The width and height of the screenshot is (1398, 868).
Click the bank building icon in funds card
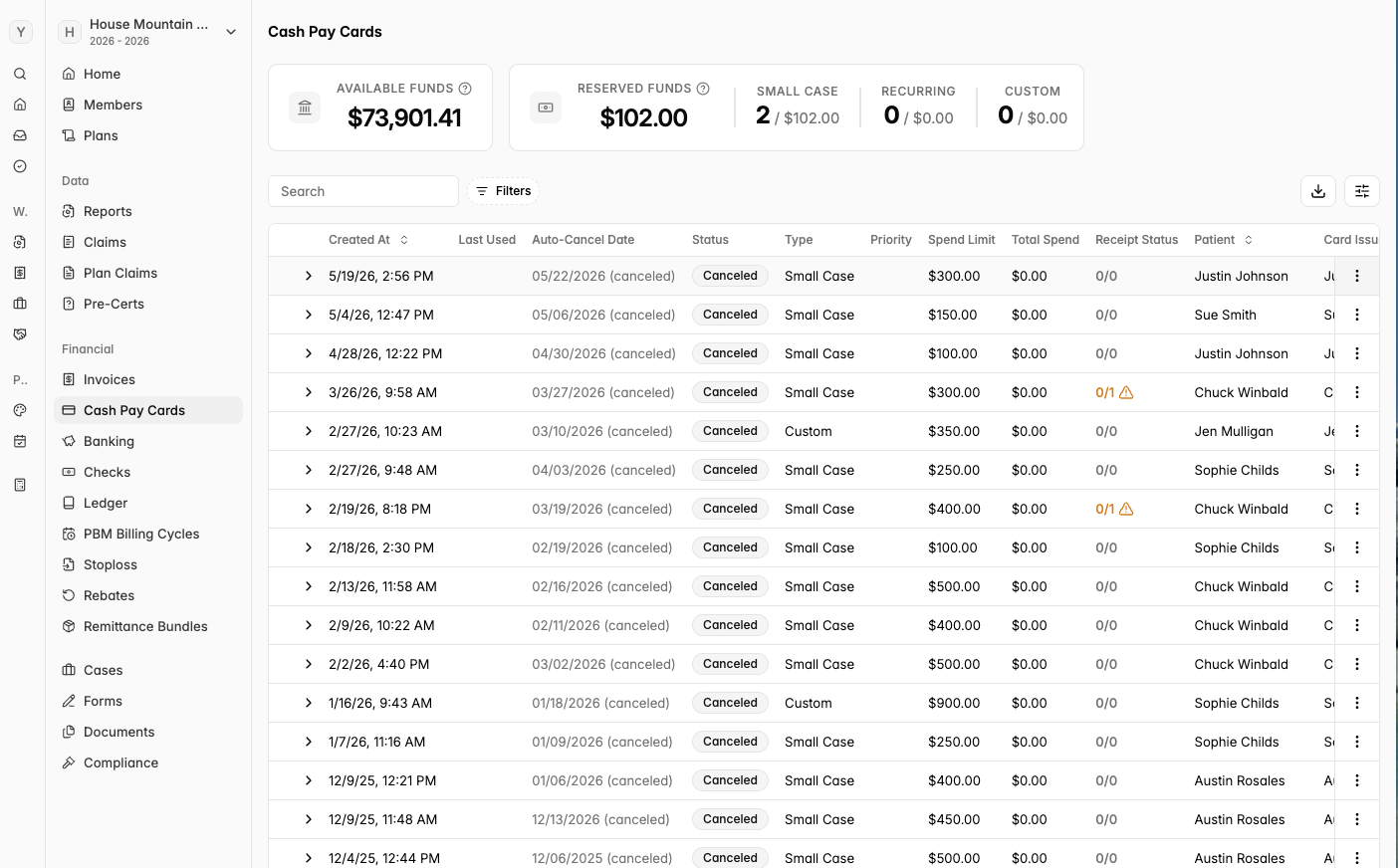305,108
